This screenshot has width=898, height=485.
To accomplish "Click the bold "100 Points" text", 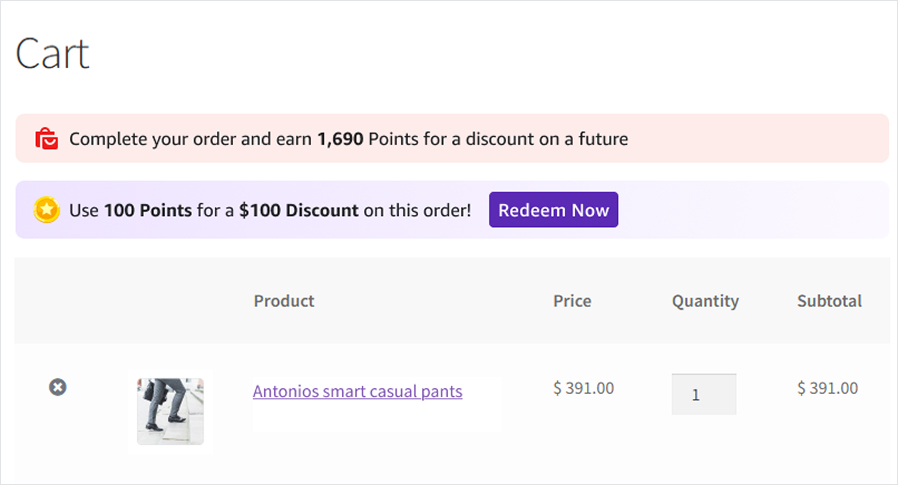I will tap(148, 211).
